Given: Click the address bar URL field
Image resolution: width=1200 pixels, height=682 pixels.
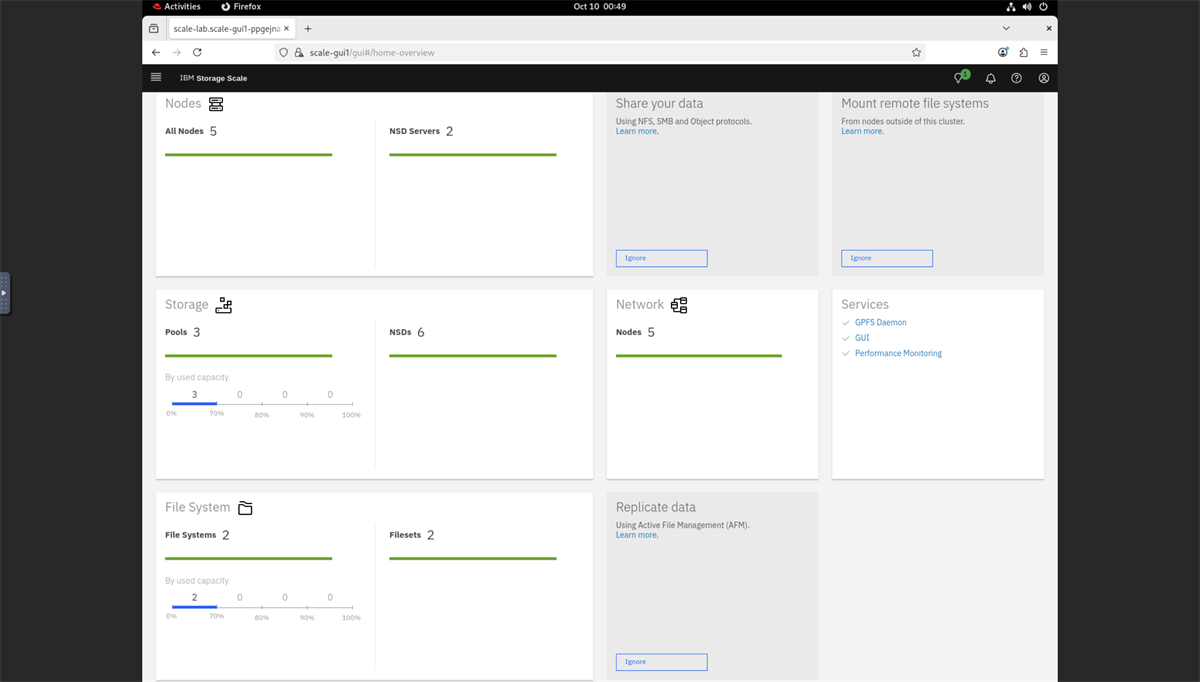Looking at the screenshot, I should (600, 52).
